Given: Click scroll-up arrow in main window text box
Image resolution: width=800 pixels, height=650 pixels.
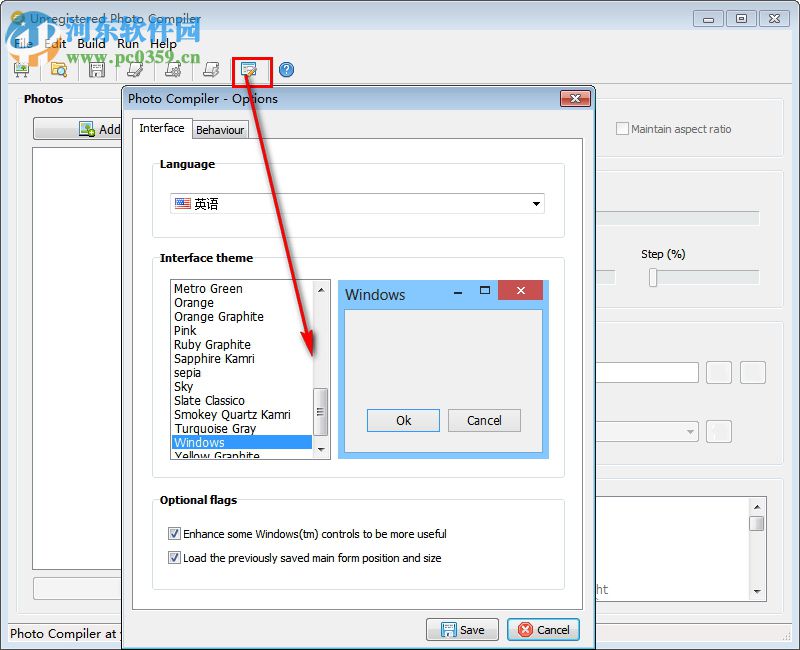Looking at the screenshot, I should (x=757, y=507).
